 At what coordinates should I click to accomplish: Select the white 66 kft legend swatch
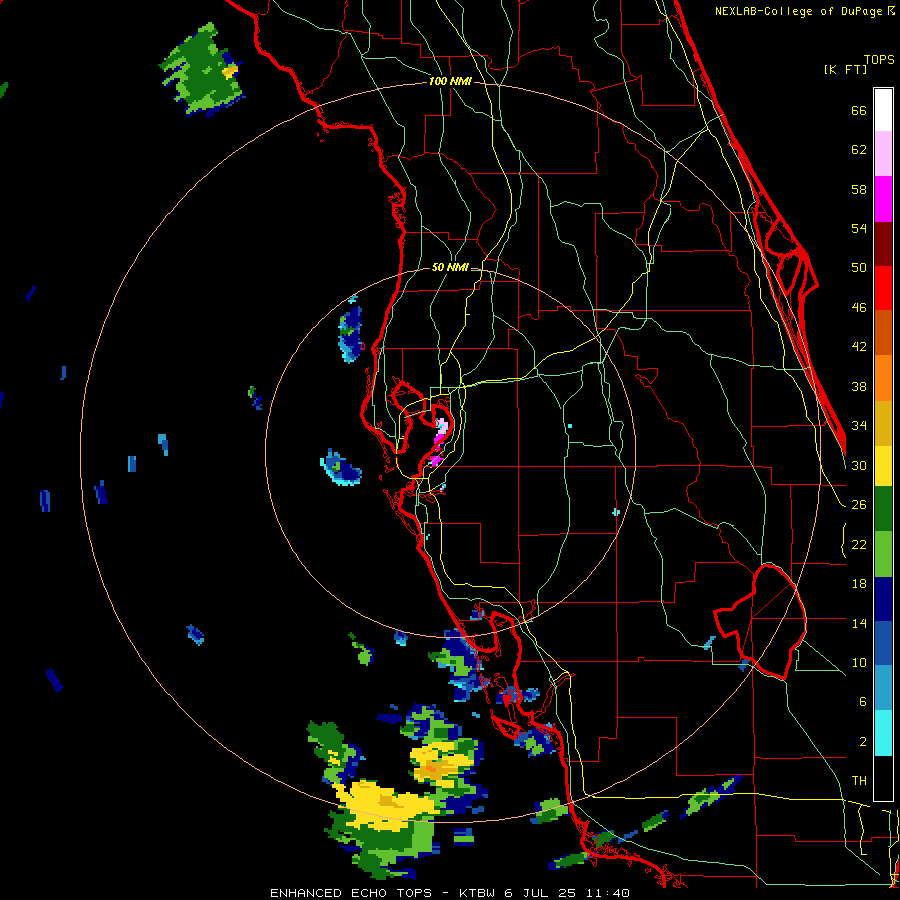(883, 110)
